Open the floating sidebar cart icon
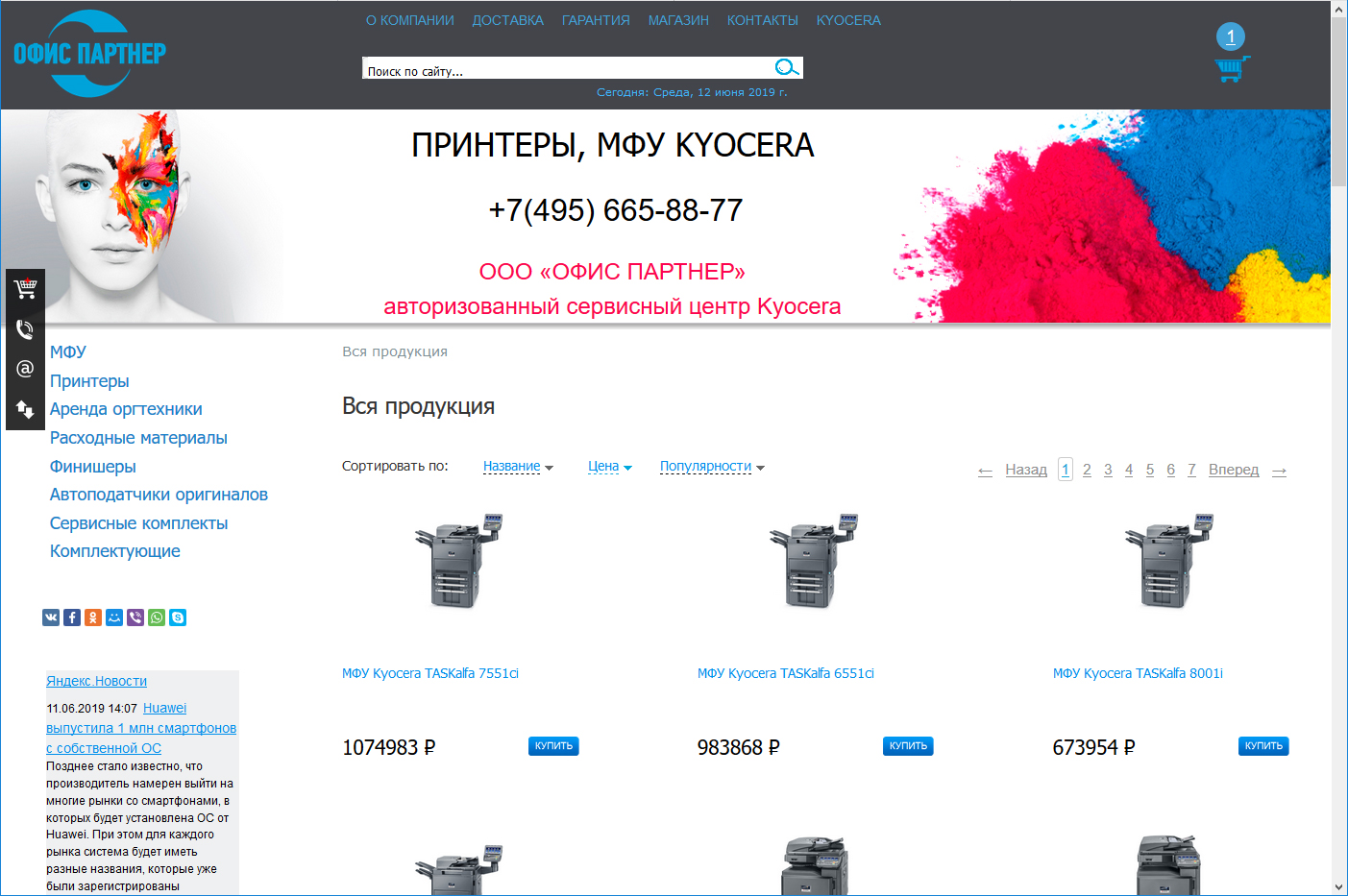The image size is (1348, 896). pos(25,288)
